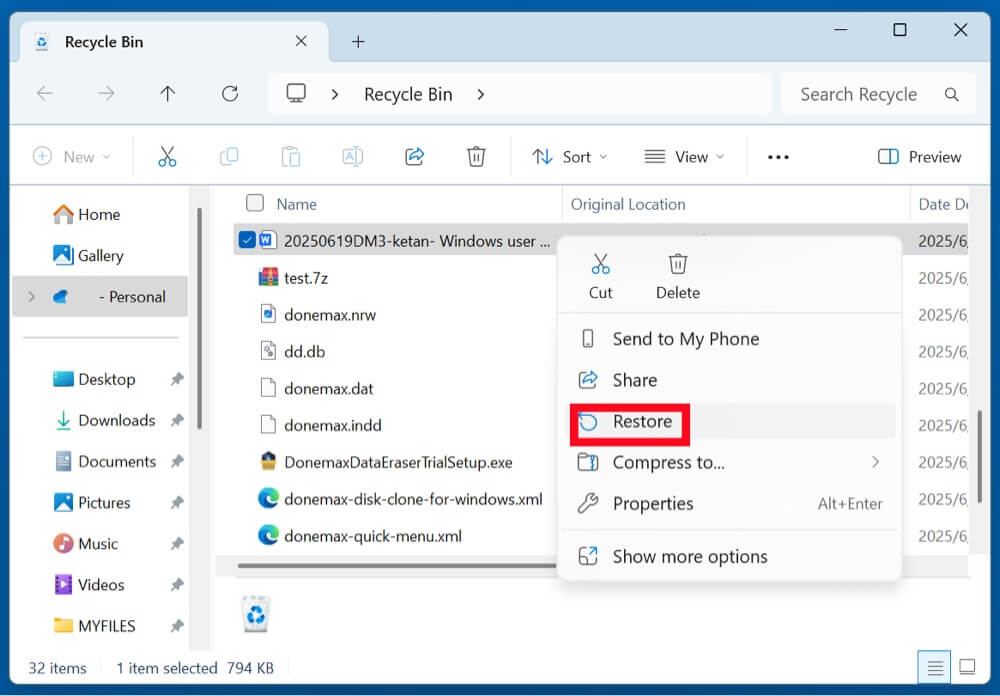Open Show more options entry
1000x696 pixels.
690,557
